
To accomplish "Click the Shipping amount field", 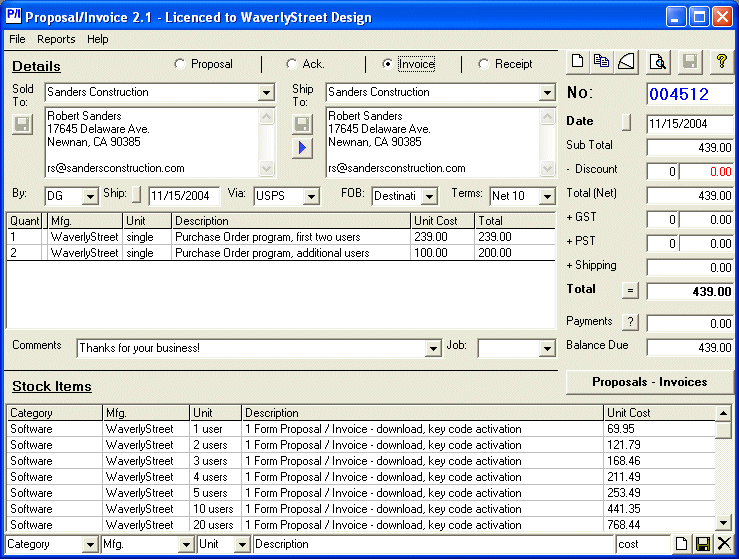I will pyautogui.click(x=690, y=268).
